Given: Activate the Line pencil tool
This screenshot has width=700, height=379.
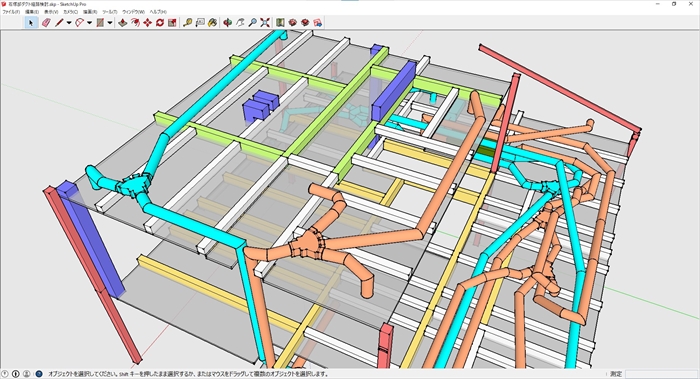Looking at the screenshot, I should [59, 22].
